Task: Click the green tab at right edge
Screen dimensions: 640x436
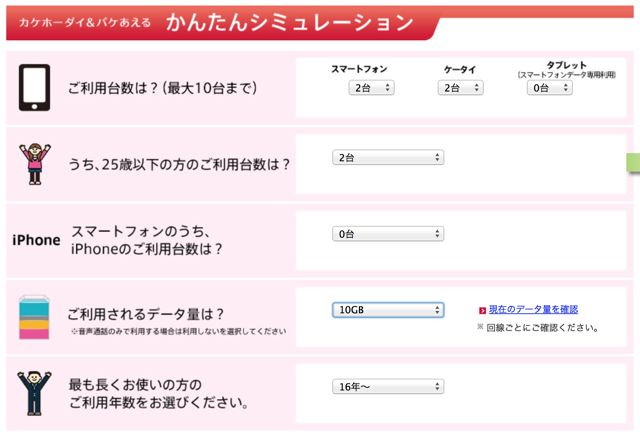Action: pos(633,162)
